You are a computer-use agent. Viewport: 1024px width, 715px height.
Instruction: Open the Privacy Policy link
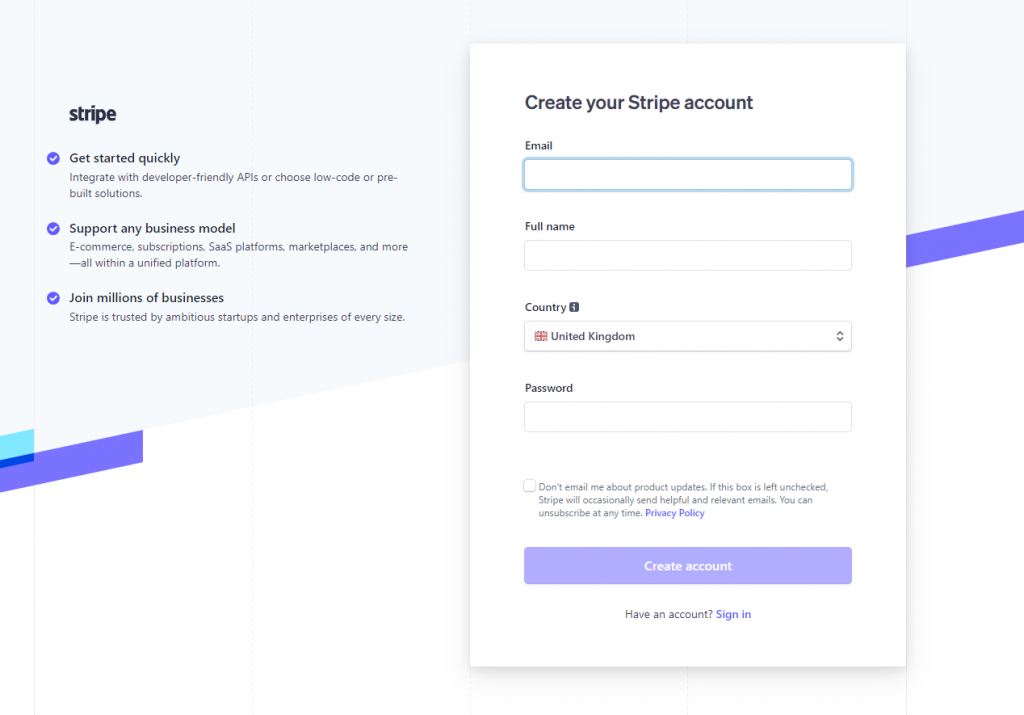click(675, 513)
